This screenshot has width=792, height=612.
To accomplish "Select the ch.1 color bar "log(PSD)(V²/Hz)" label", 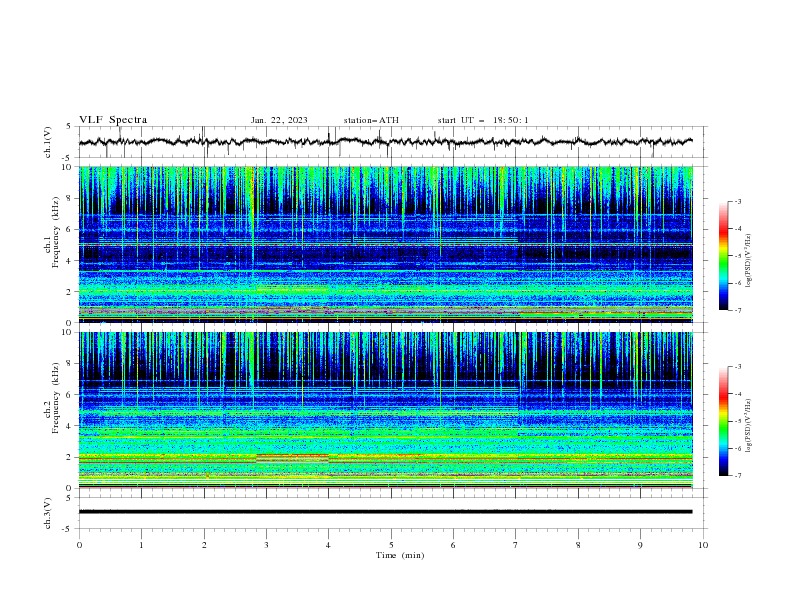I will 749,261.
